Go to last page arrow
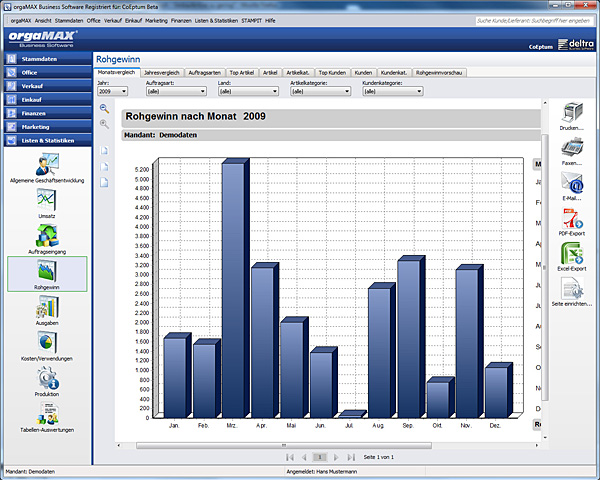Screen dimensions: 600x480 (x=351, y=457)
